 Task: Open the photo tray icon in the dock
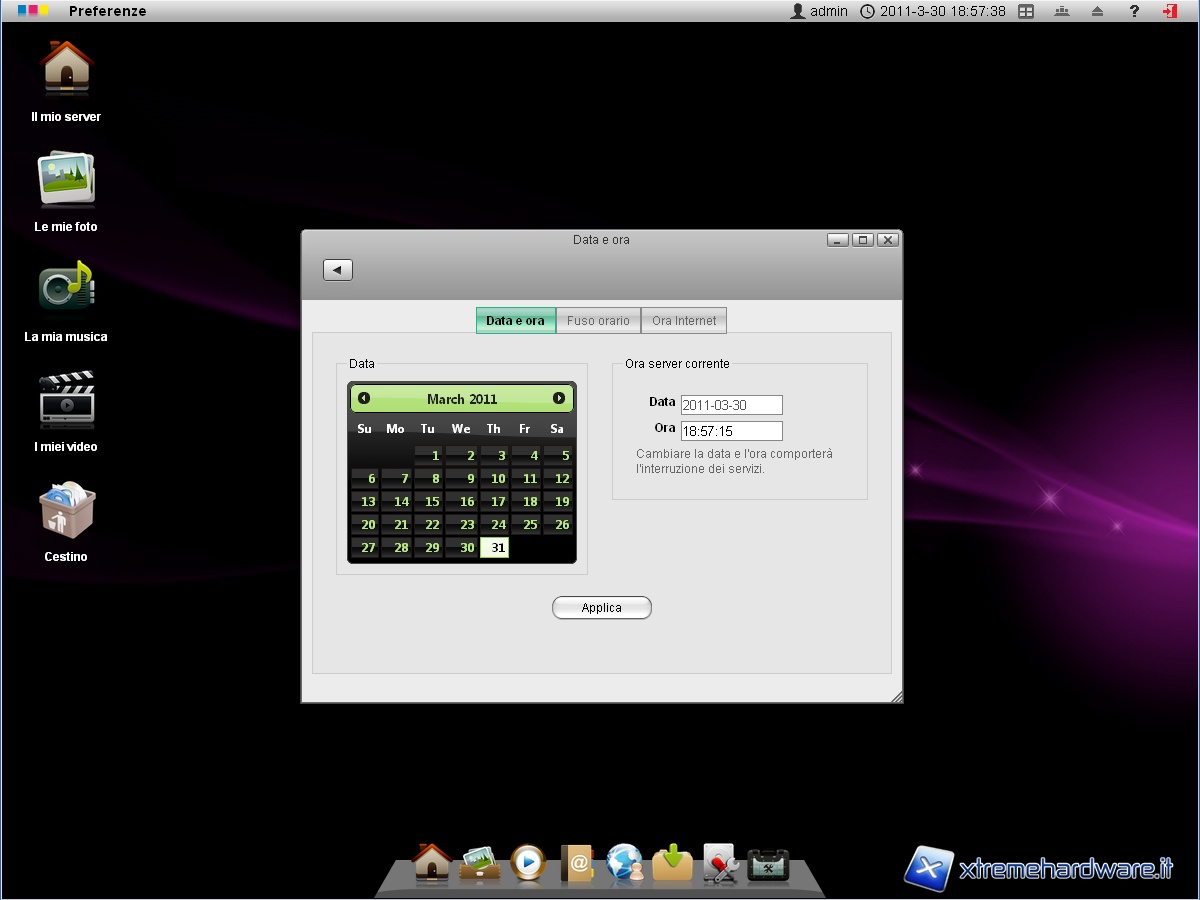[x=480, y=862]
